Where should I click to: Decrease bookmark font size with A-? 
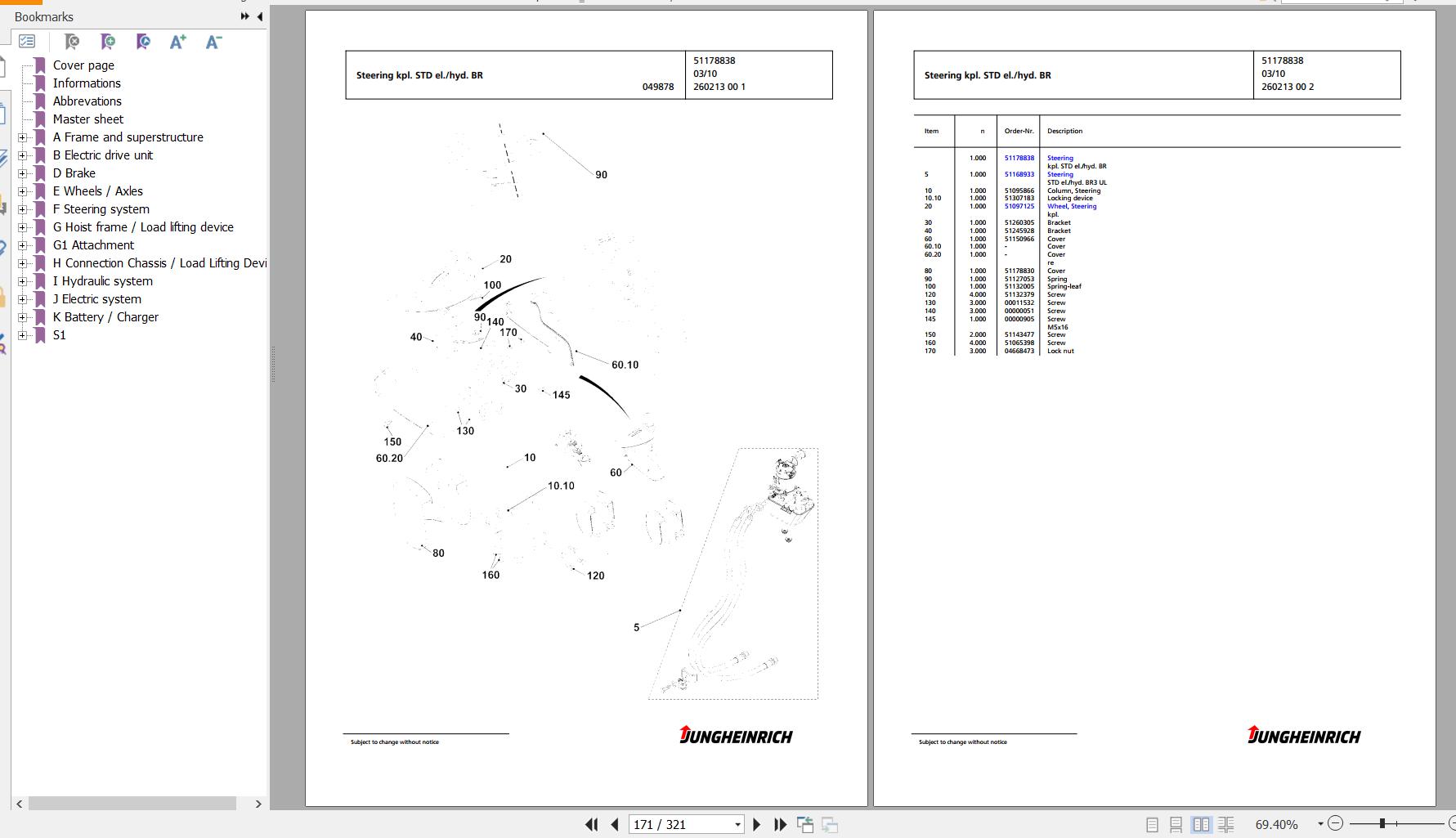(213, 41)
